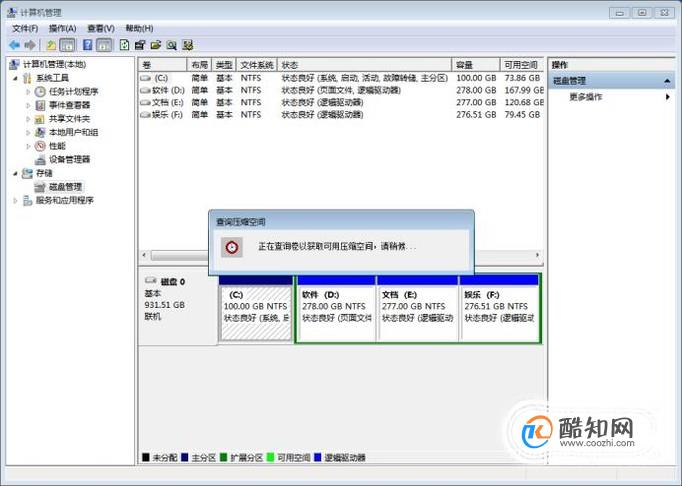
Task: Click the volume list scrollbar left arrow
Action: click(144, 255)
